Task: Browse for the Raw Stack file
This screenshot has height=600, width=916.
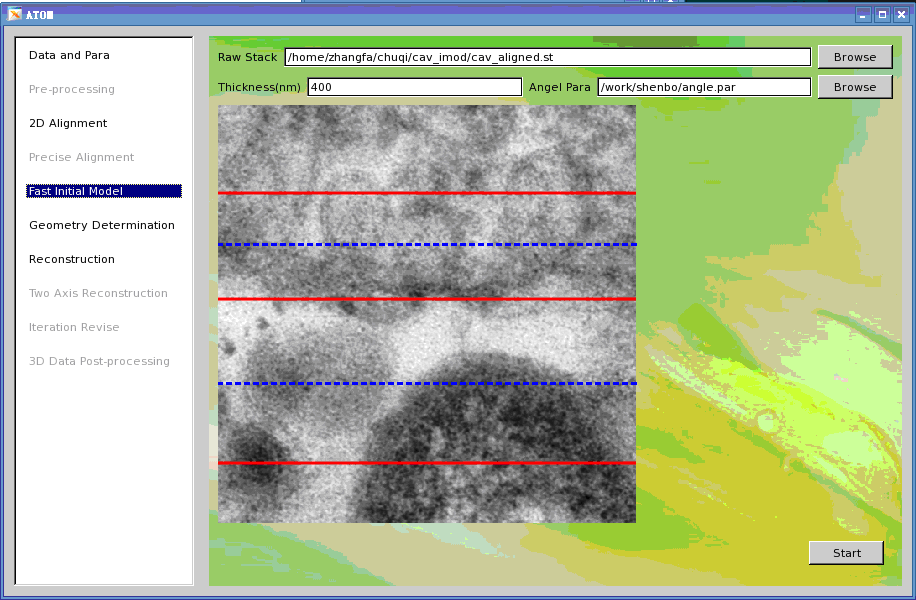Action: tap(855, 57)
